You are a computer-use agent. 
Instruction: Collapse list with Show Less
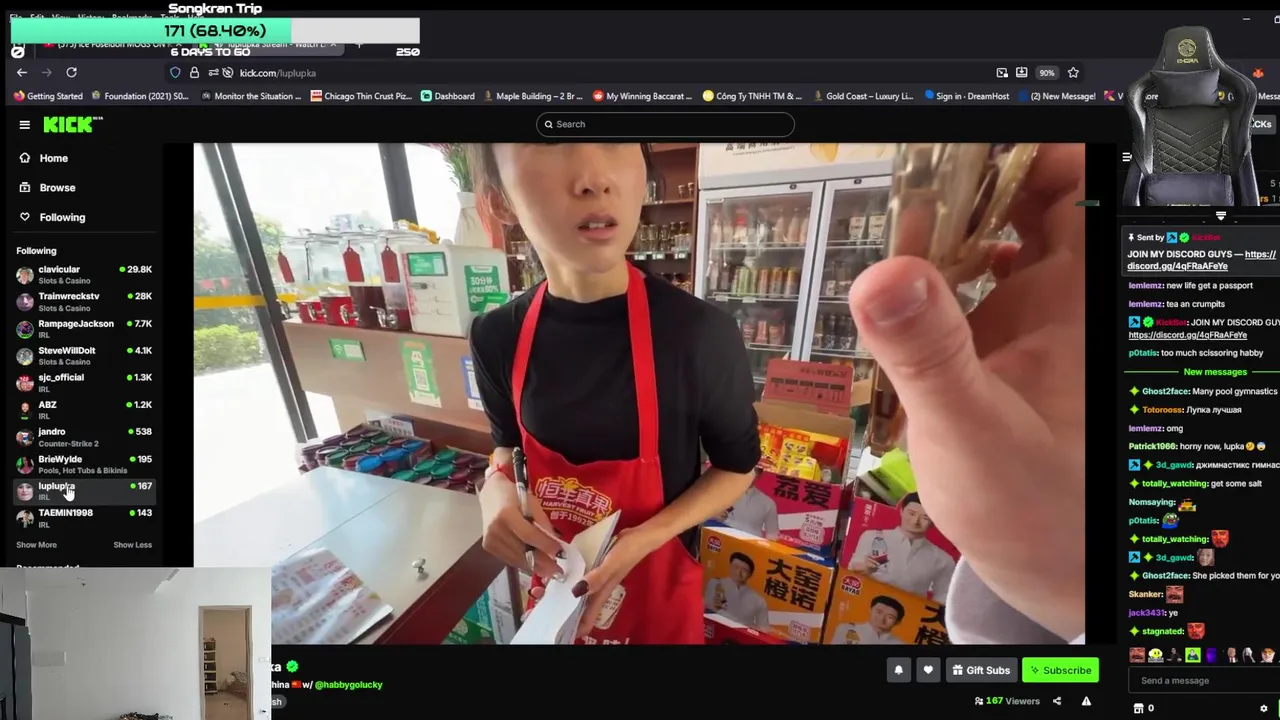pos(132,545)
